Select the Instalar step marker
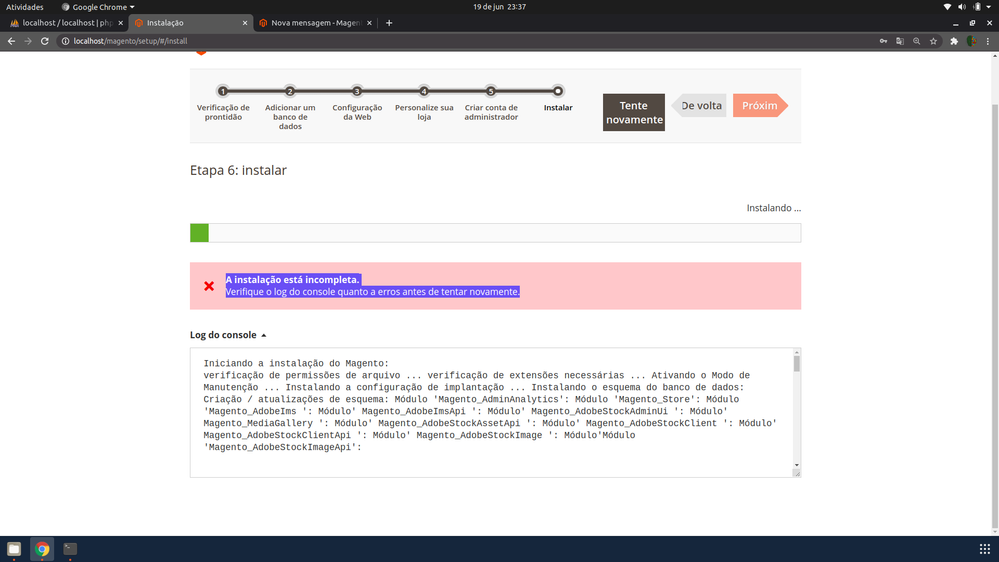The height and width of the screenshot is (562, 999). point(557,91)
